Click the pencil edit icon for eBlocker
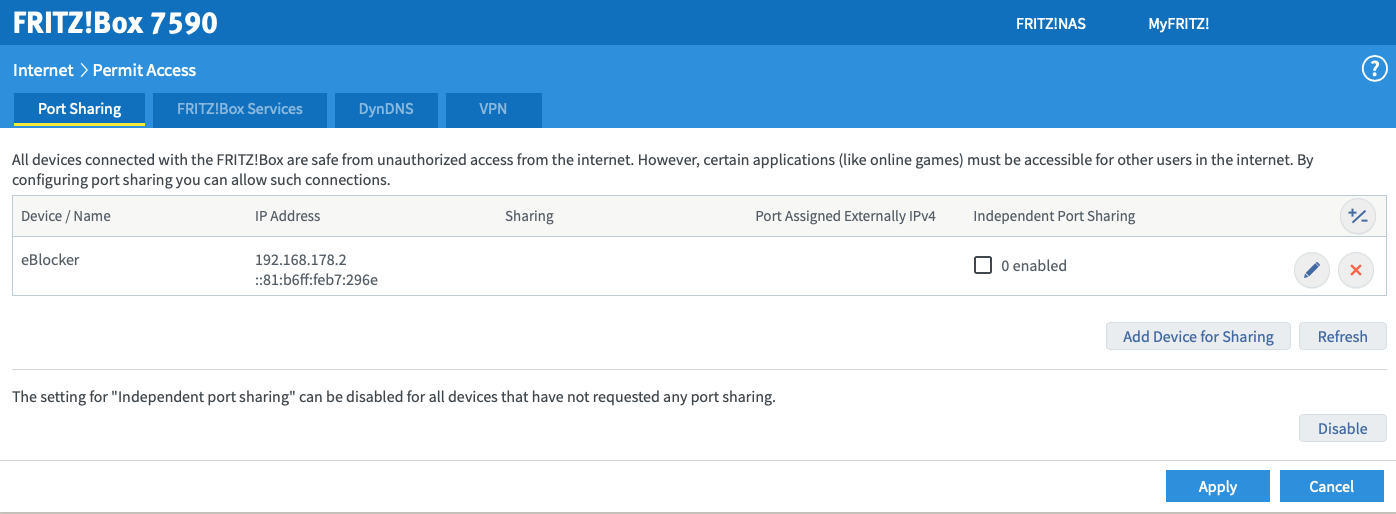The width and height of the screenshot is (1396, 514). pos(1312,270)
